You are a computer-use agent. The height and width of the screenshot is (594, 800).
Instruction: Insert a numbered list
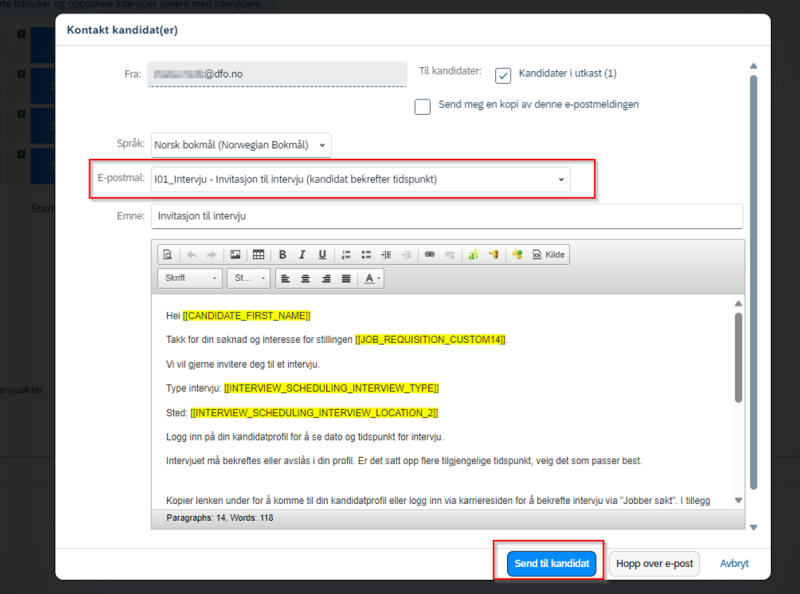[x=346, y=255]
